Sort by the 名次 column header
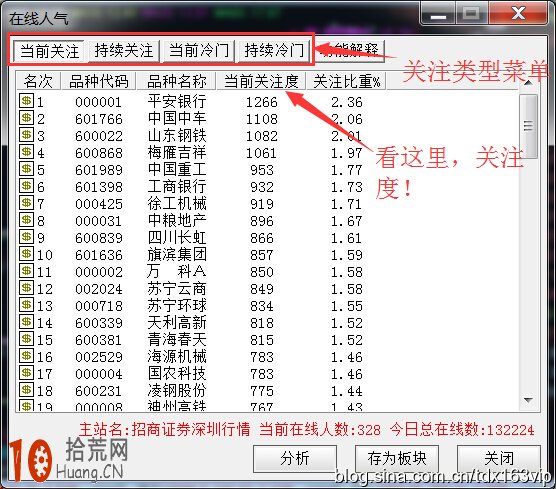The image size is (556, 489). (x=38, y=81)
